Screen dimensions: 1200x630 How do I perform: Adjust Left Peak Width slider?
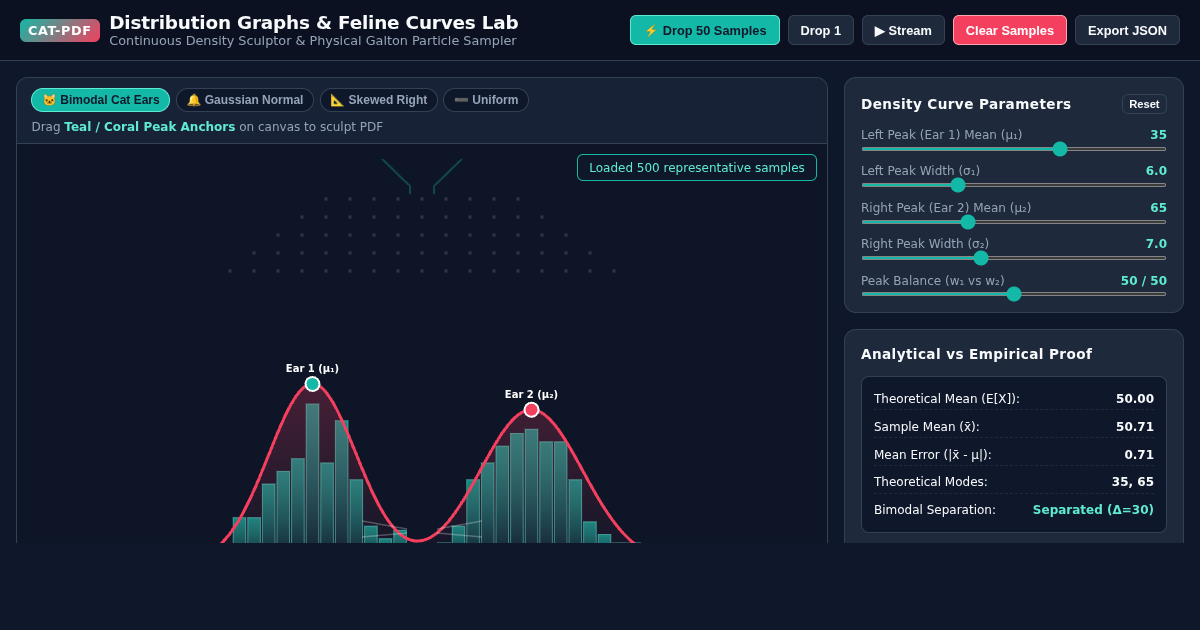1014,185
